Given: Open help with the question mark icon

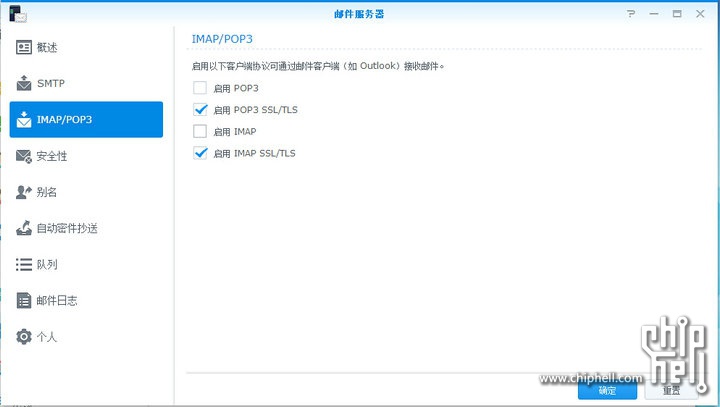Looking at the screenshot, I should [631, 14].
